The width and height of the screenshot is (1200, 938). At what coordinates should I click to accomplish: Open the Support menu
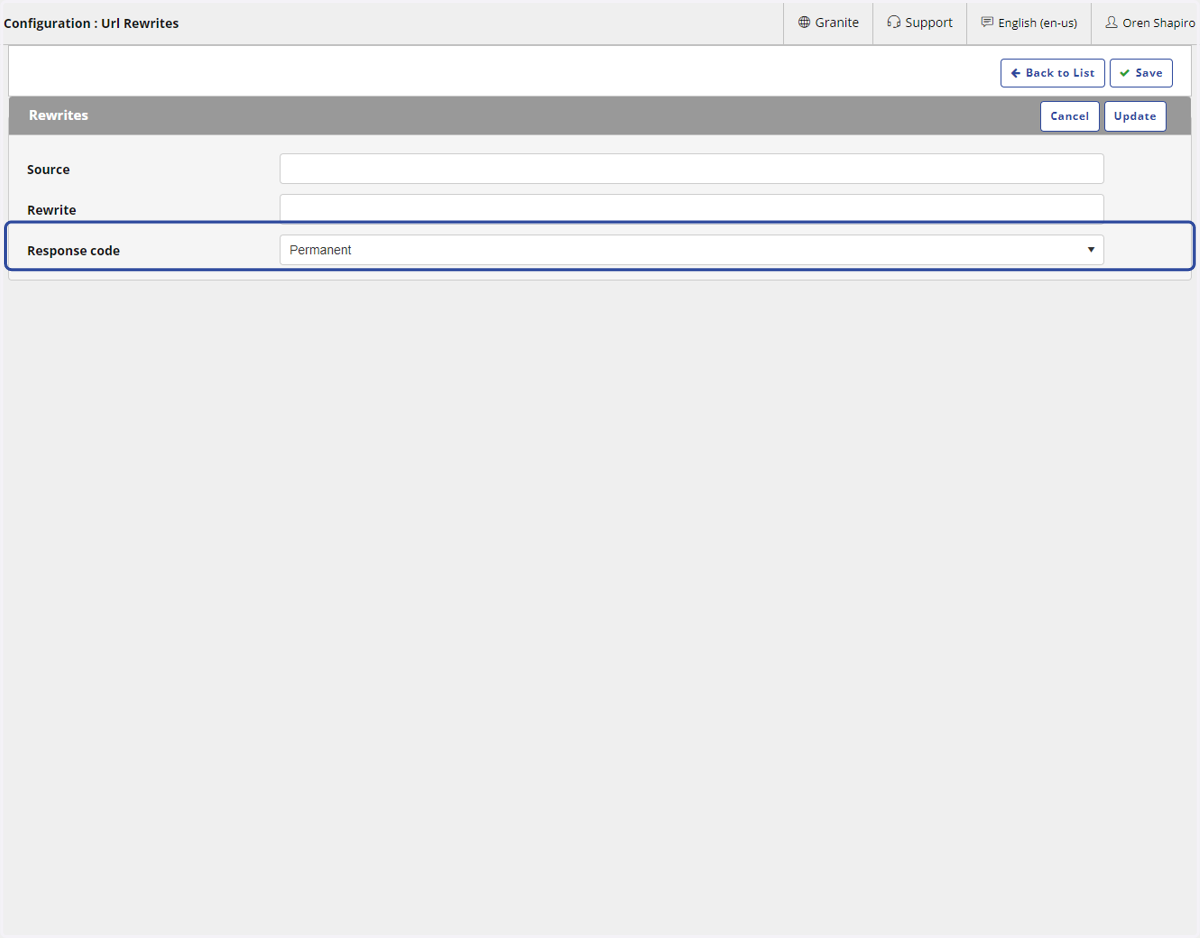coord(920,22)
